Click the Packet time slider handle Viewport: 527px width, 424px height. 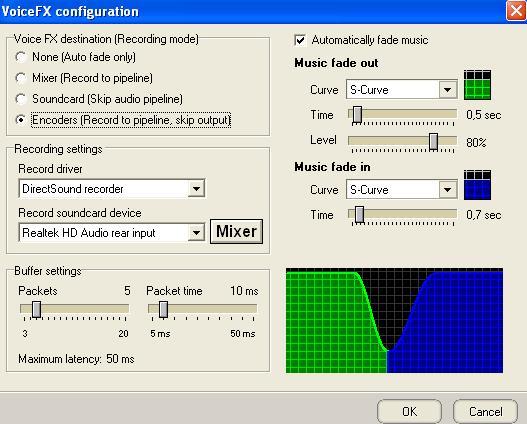[x=163, y=309]
